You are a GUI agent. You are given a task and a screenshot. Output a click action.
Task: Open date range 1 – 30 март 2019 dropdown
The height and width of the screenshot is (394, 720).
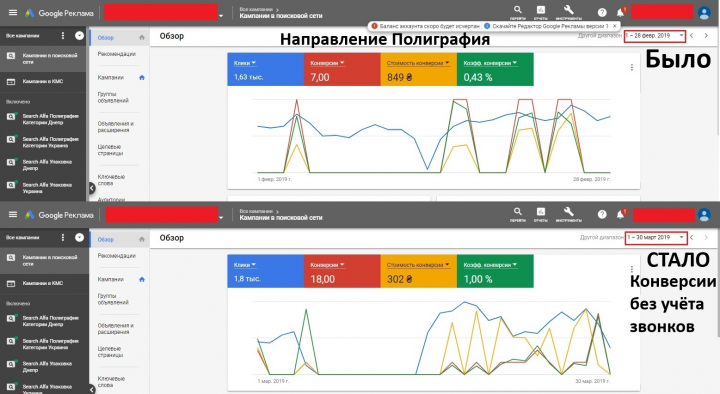click(x=656, y=237)
